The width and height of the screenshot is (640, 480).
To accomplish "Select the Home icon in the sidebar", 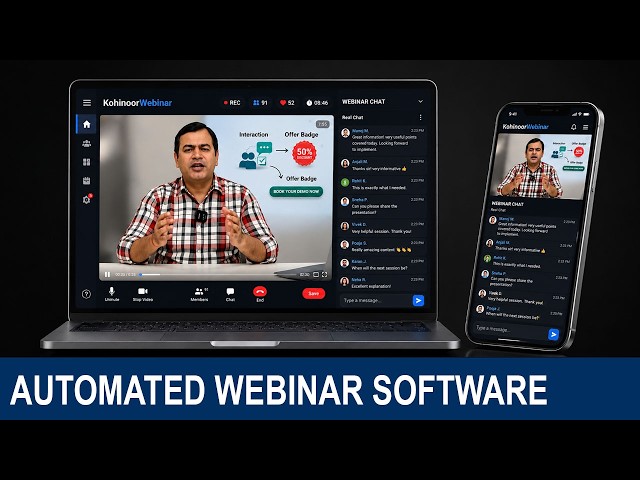I will (87, 124).
